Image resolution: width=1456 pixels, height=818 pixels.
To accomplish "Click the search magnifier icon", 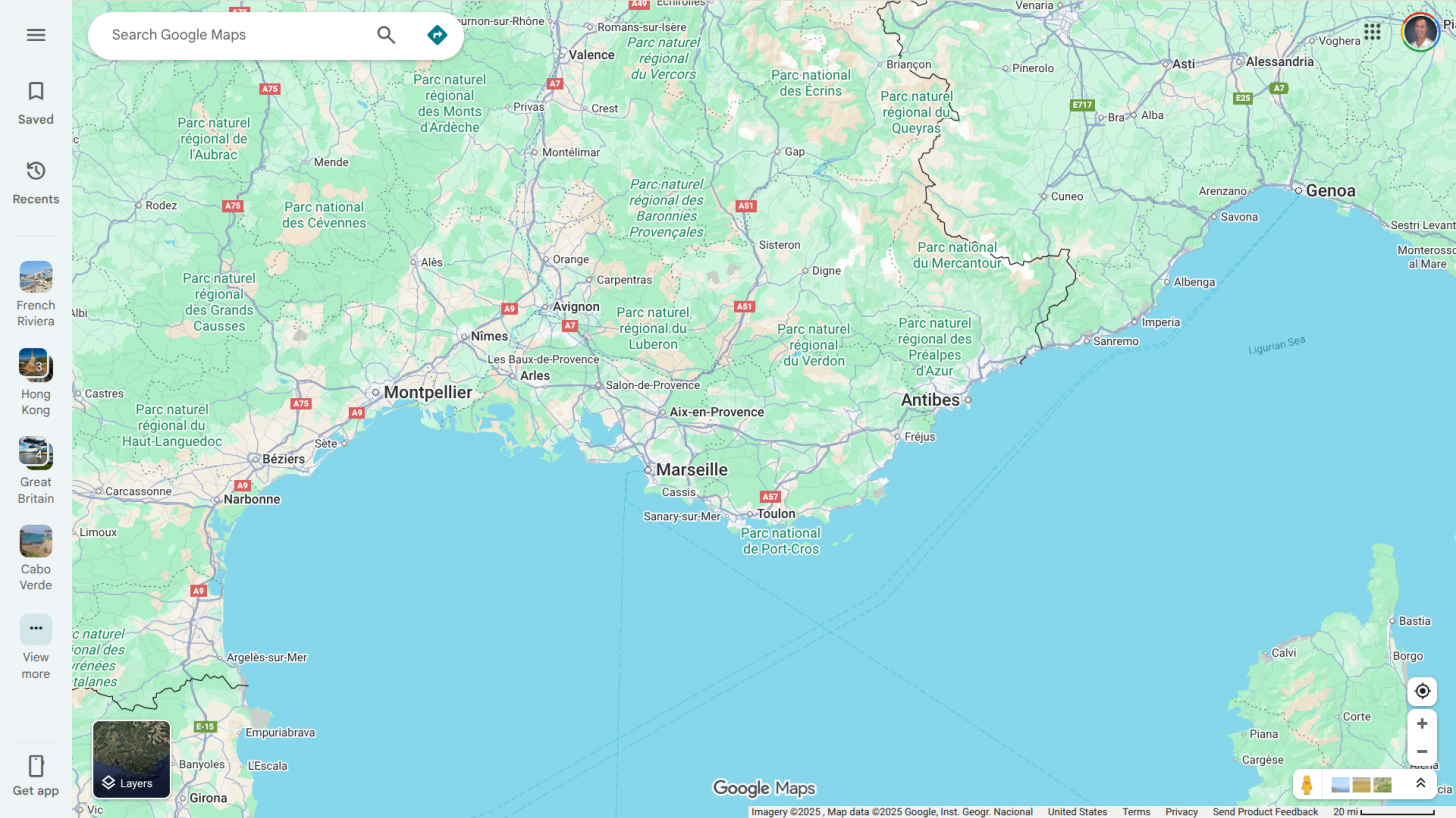I will point(386,35).
